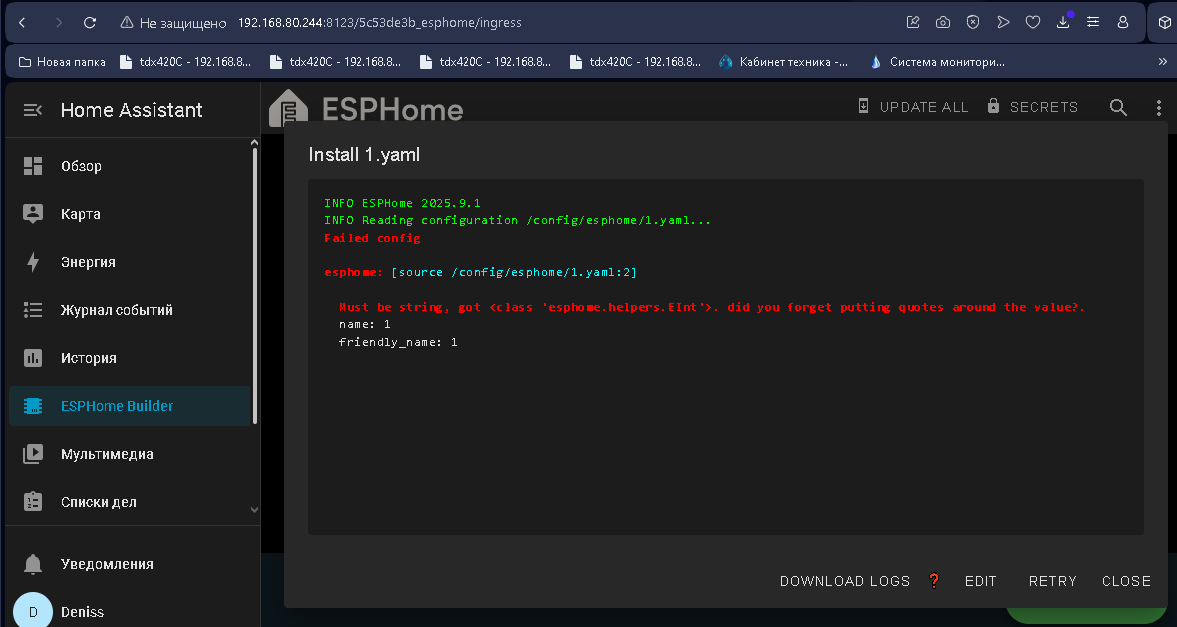Screen dimensions: 1177x627
Task: Click the browser address bar URL
Action: 380,22
